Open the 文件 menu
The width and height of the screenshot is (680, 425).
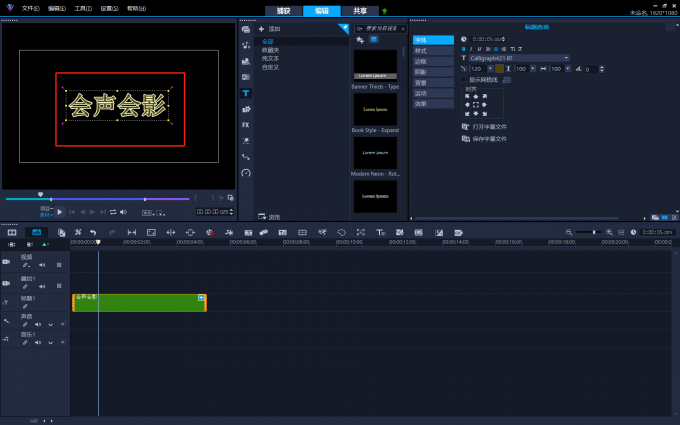tap(30, 7)
